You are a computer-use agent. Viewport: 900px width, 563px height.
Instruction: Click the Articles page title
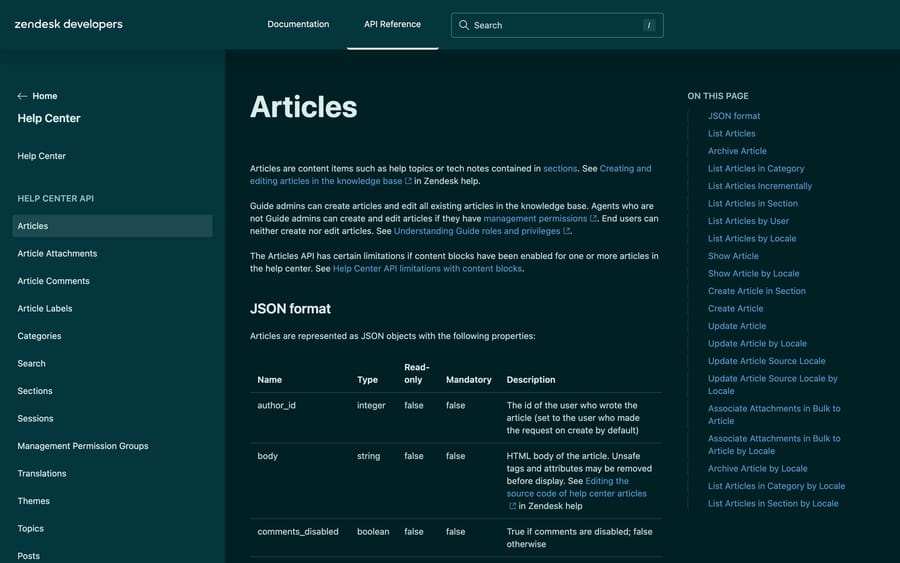304,107
